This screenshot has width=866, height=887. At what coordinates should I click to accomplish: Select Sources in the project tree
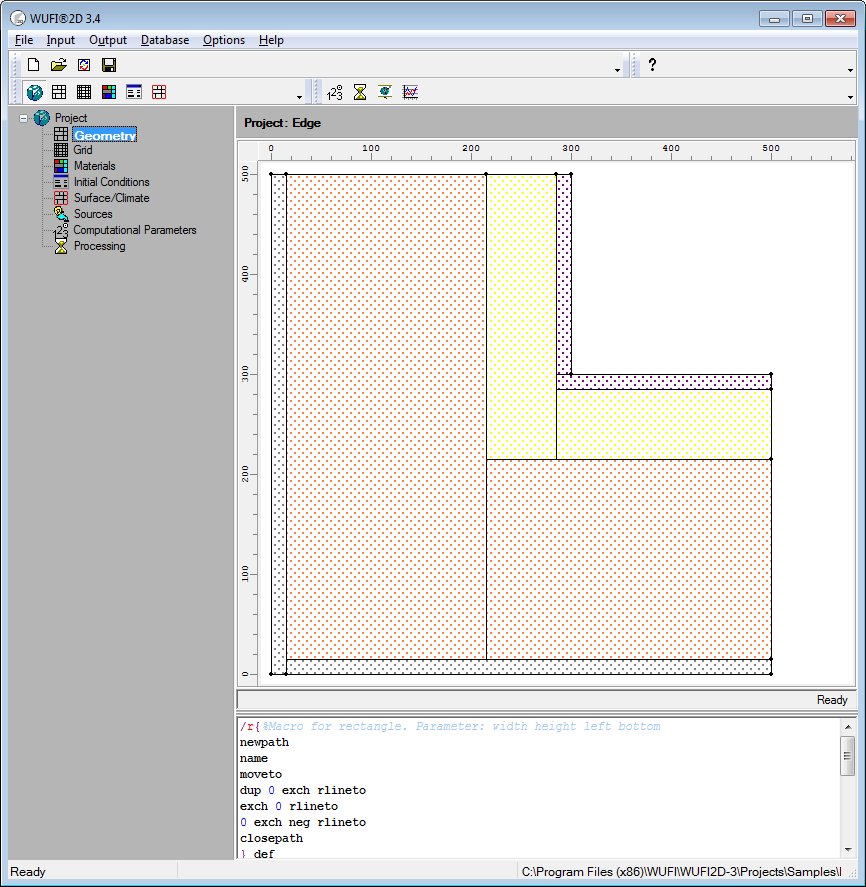click(93, 214)
